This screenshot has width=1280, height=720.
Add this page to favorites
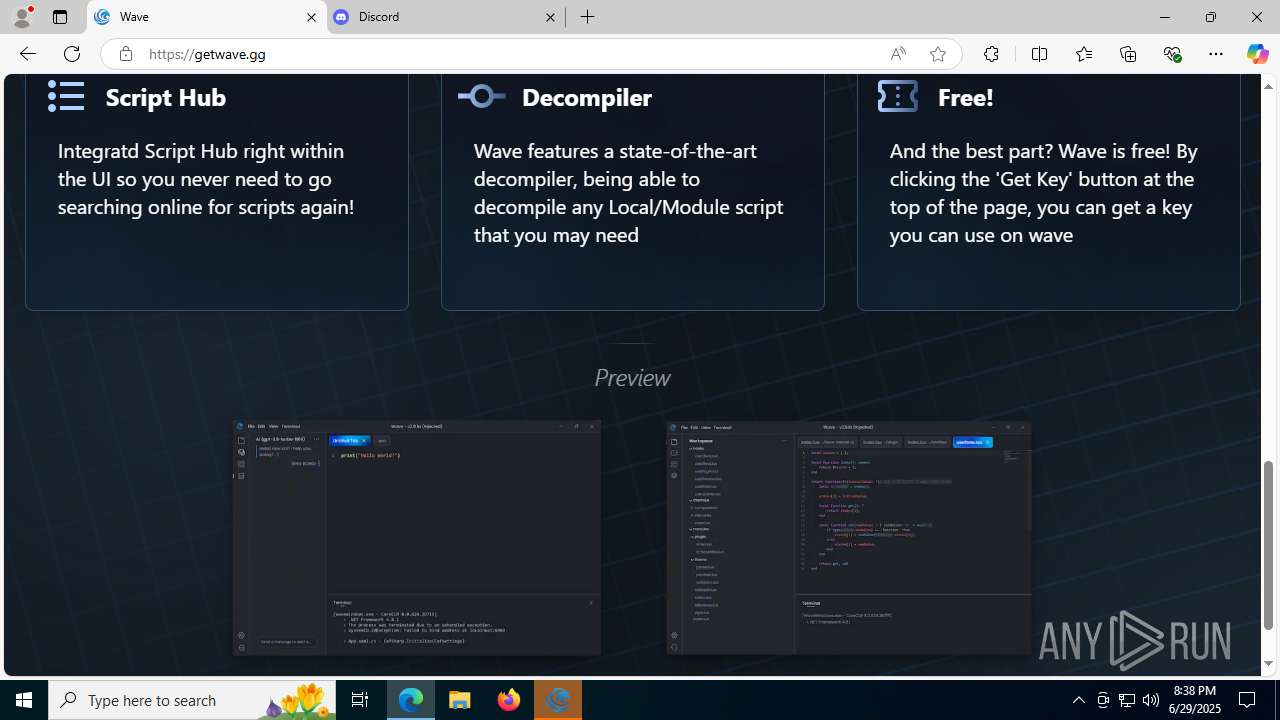[937, 54]
